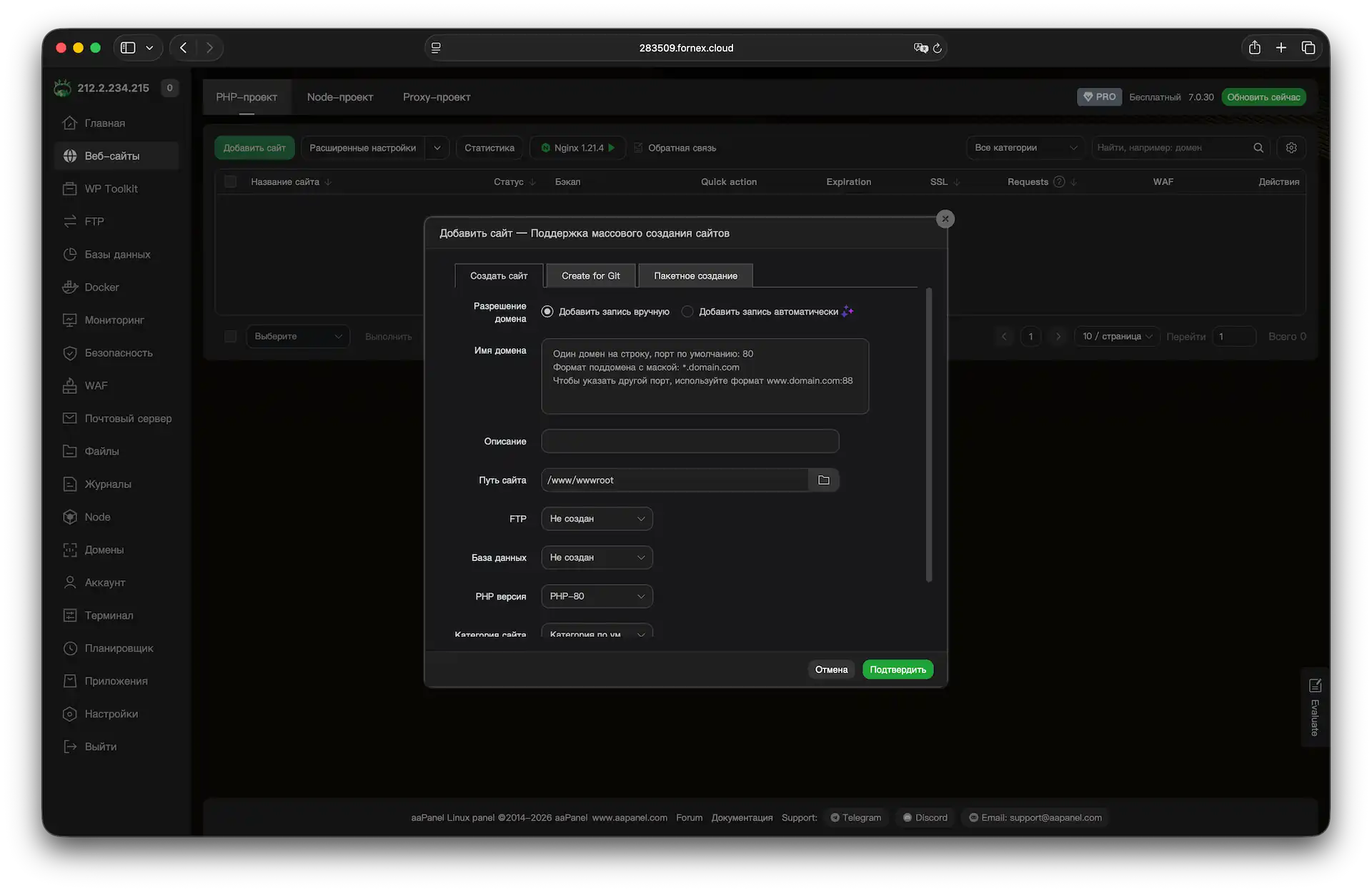Click the search magnifier icon
The image size is (1372, 892).
[x=1258, y=148]
